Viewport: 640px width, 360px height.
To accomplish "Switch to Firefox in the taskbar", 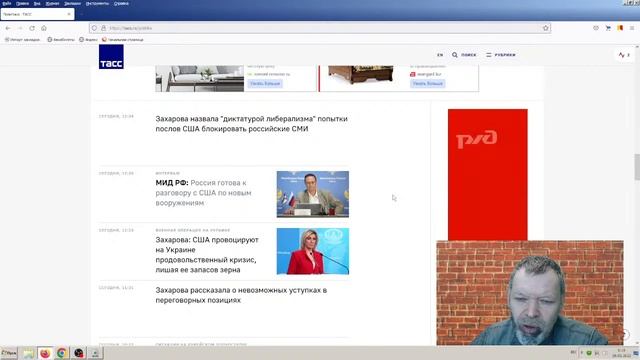I will click(45, 353).
